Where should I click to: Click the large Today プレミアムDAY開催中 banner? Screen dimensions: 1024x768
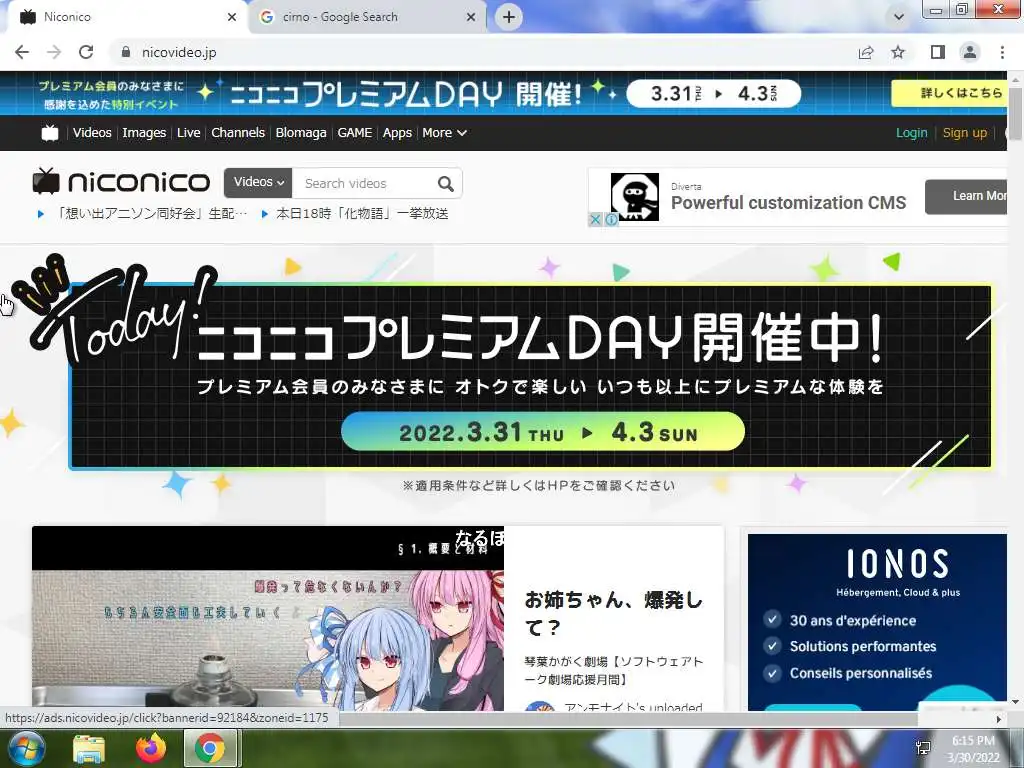[530, 376]
